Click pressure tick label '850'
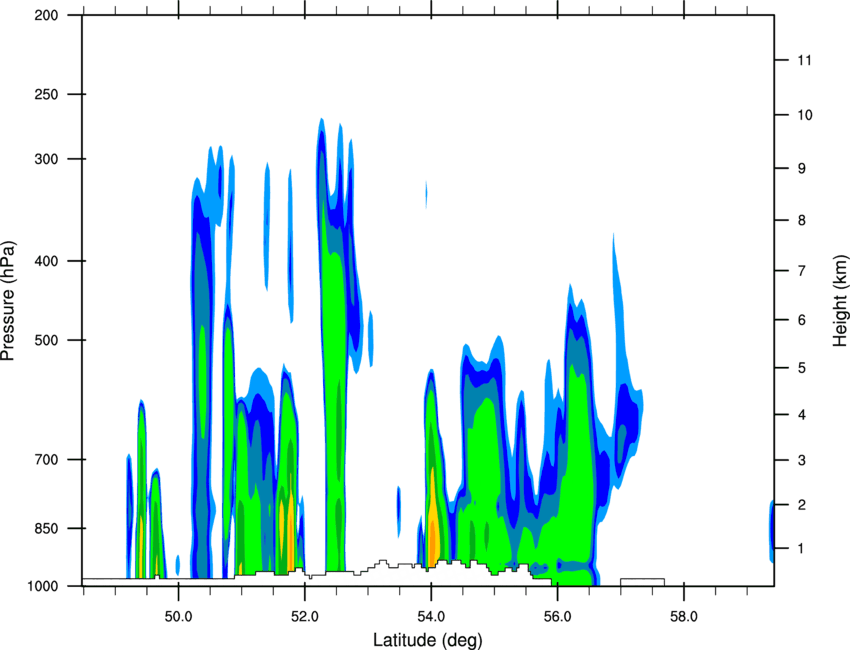This screenshot has width=850, height=650. [47, 528]
